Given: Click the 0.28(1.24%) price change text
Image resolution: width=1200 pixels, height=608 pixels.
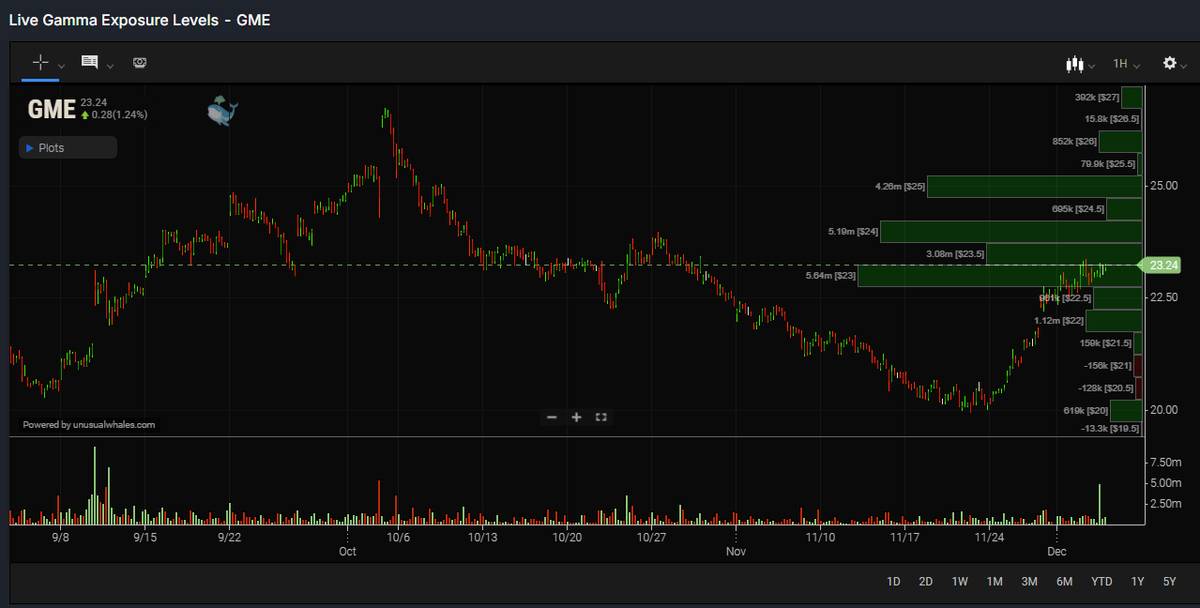Looking at the screenshot, I should (x=120, y=114).
